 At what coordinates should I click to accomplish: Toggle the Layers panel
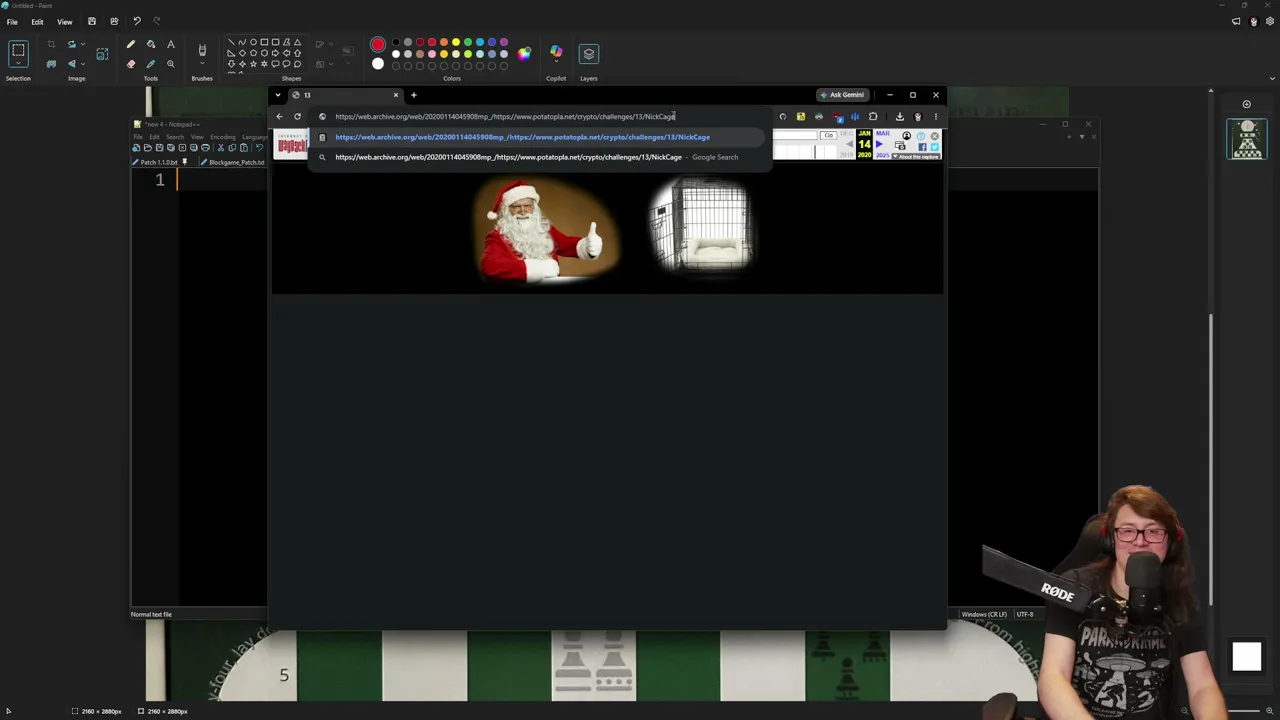pos(589,54)
